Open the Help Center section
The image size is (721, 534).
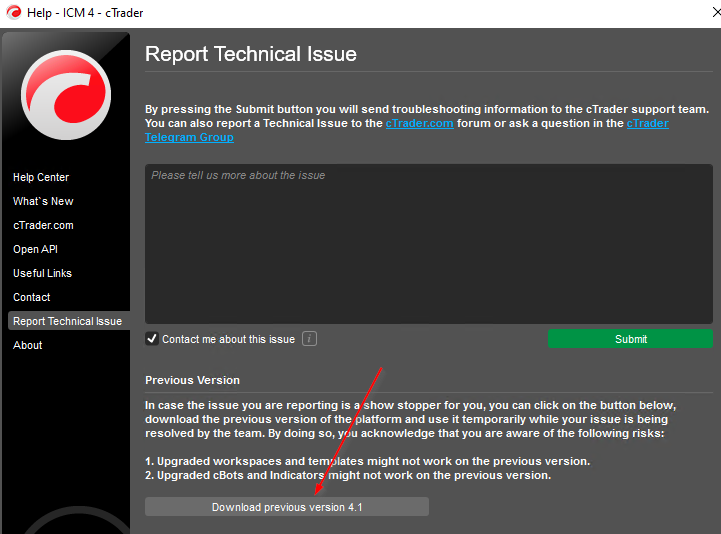[41, 177]
